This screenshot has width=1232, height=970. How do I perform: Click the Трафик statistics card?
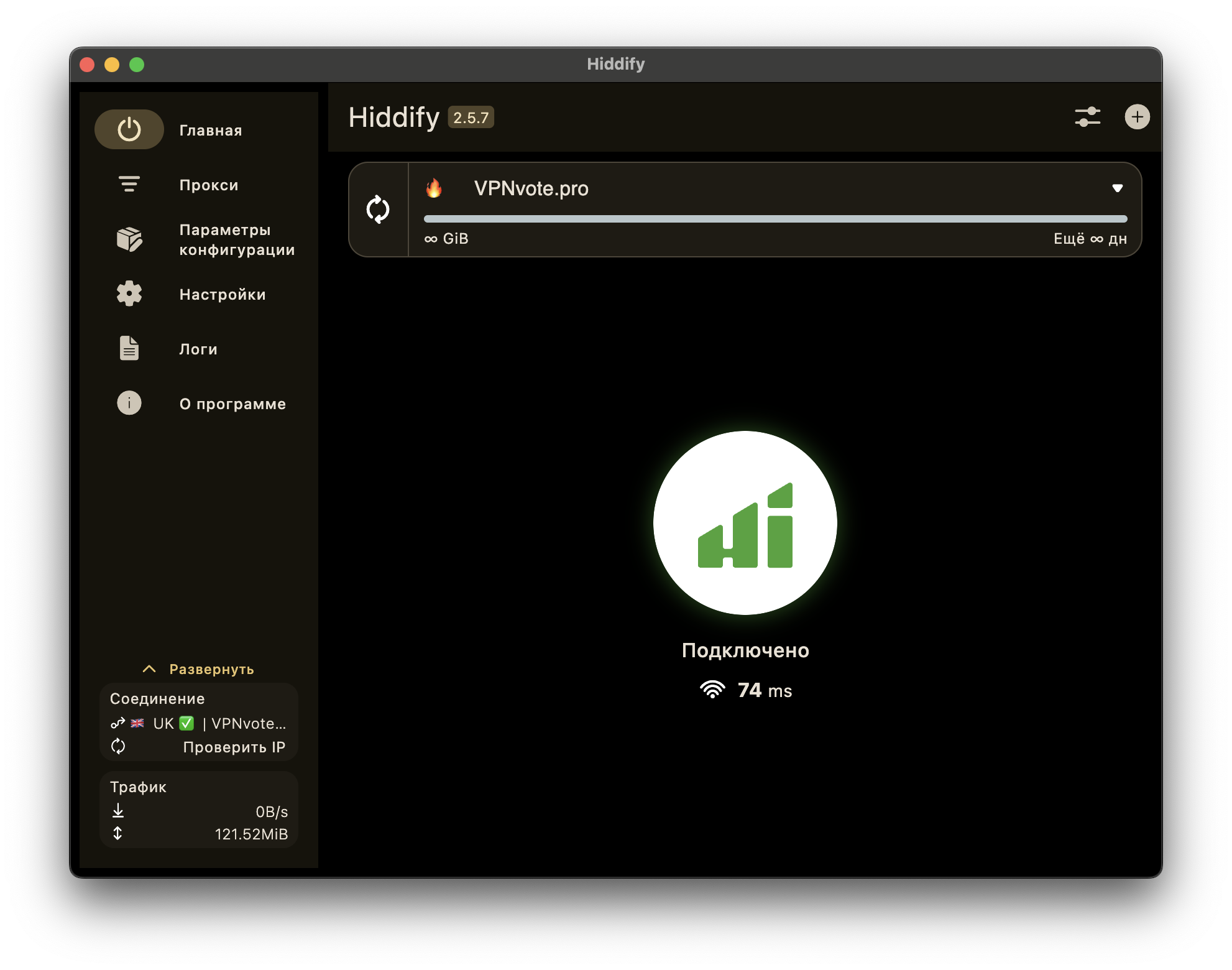coord(199,810)
